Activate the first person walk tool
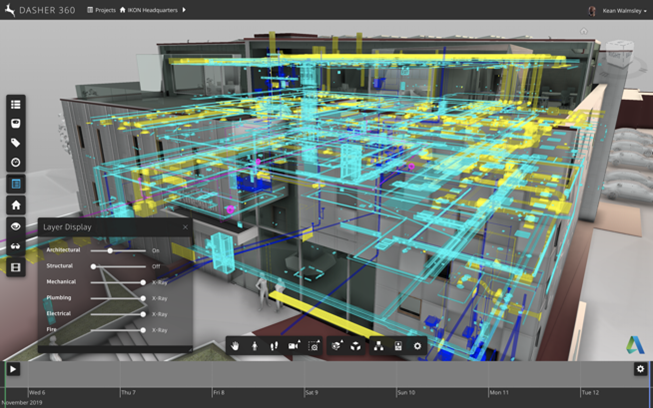Image resolution: width=653 pixels, height=408 pixels. (x=255, y=345)
